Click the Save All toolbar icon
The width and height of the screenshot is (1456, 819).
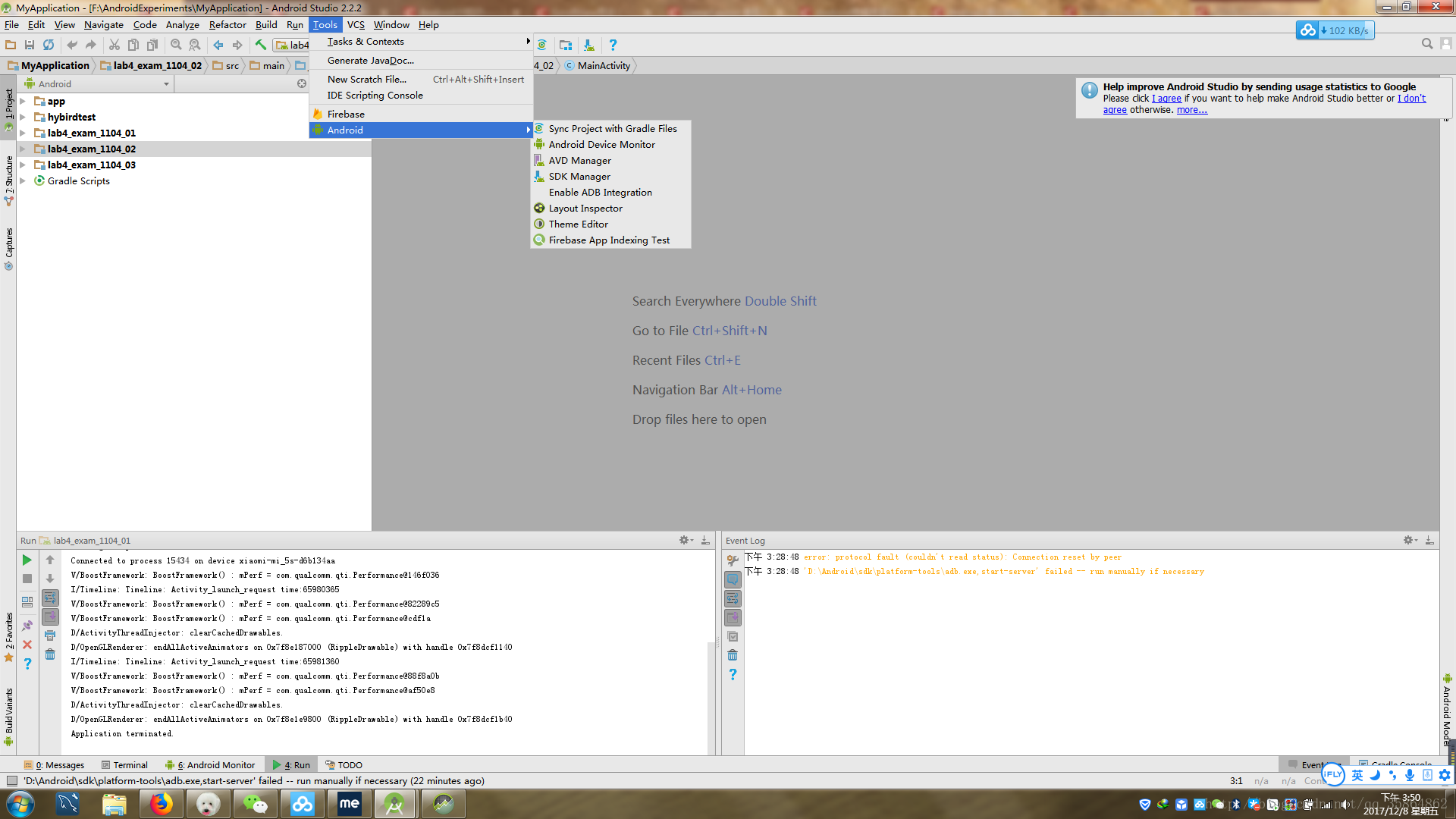(30, 45)
